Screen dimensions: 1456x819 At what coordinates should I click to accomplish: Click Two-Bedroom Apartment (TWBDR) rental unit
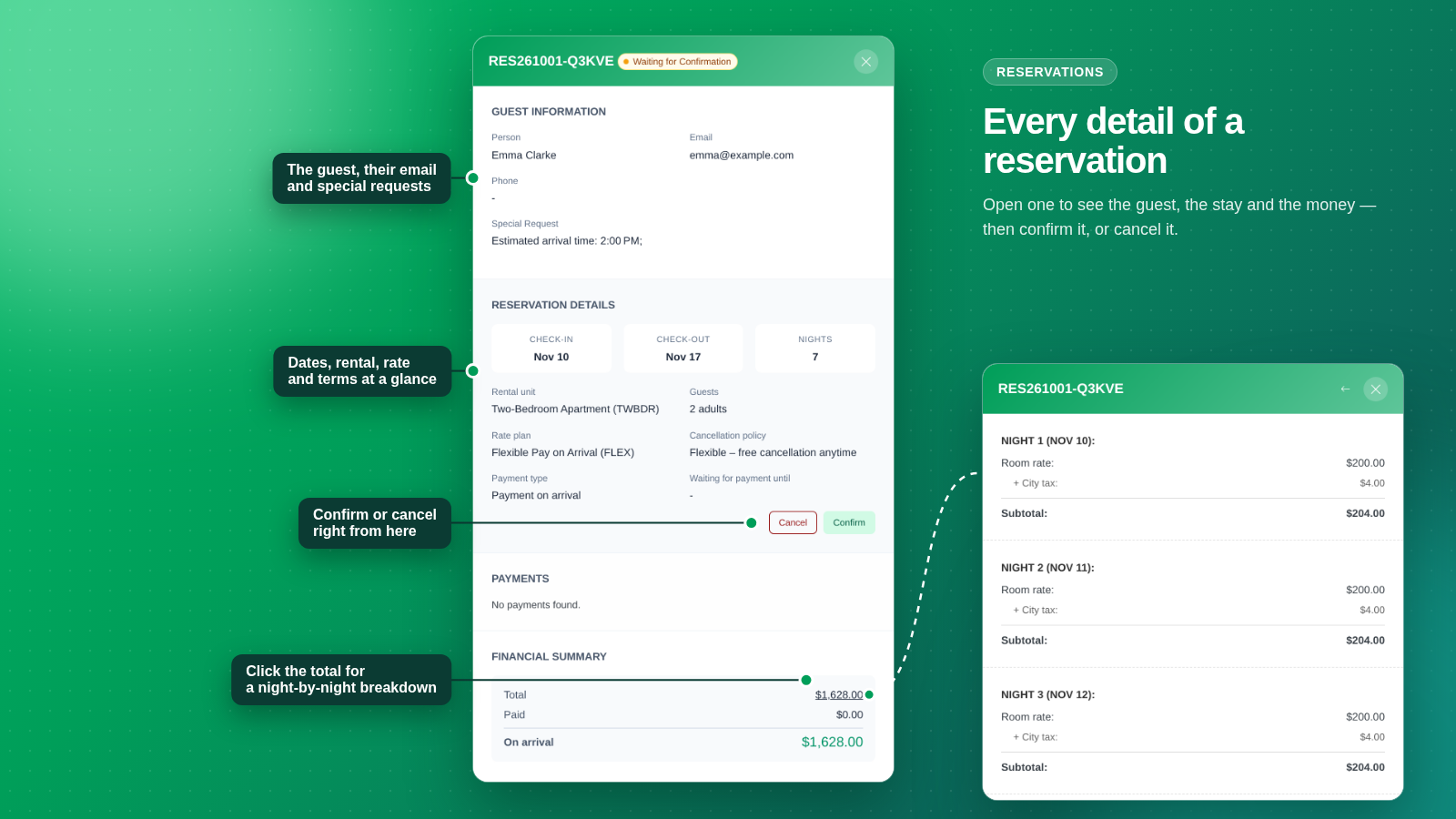tap(575, 409)
